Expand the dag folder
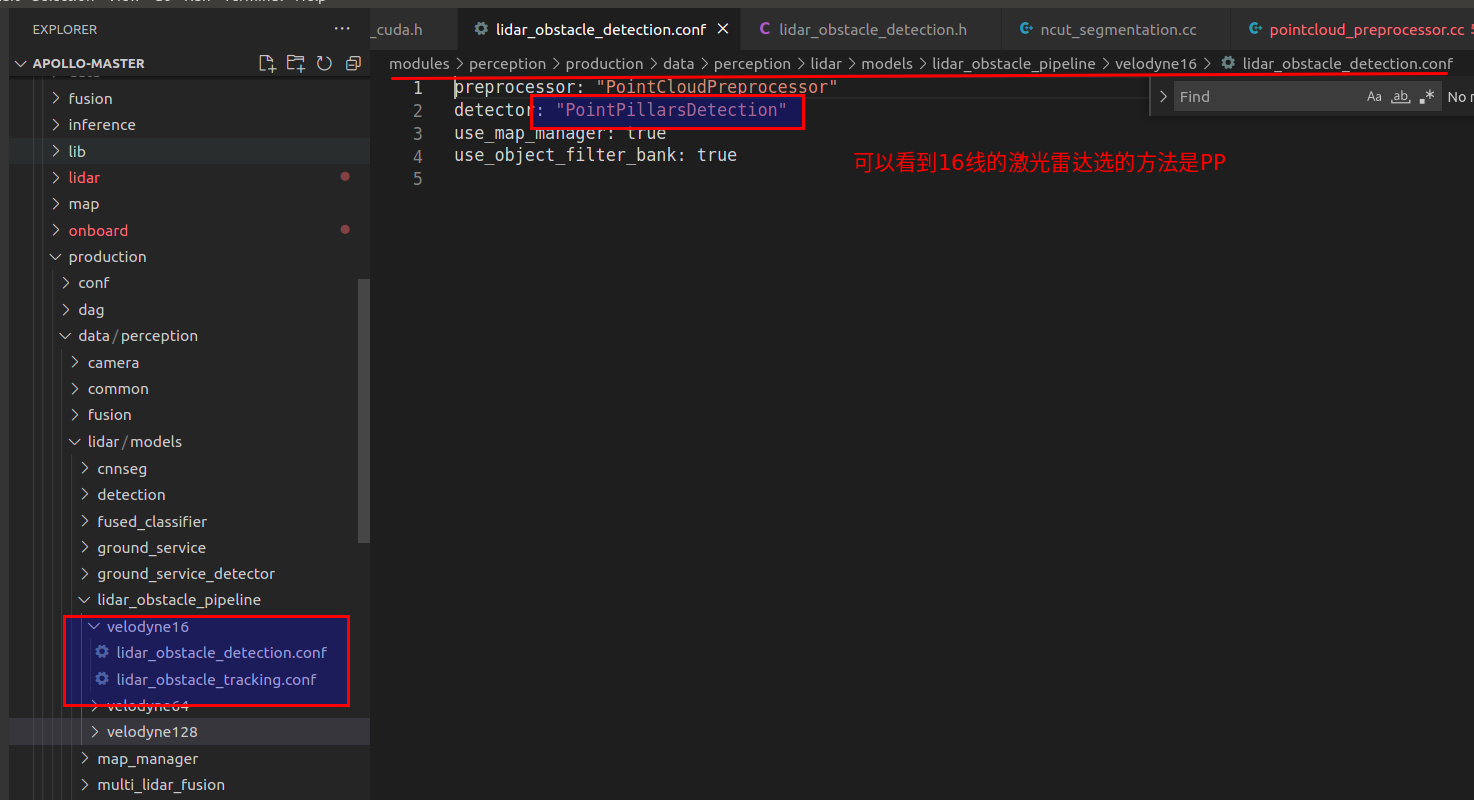The image size is (1474, 800). pos(190,310)
